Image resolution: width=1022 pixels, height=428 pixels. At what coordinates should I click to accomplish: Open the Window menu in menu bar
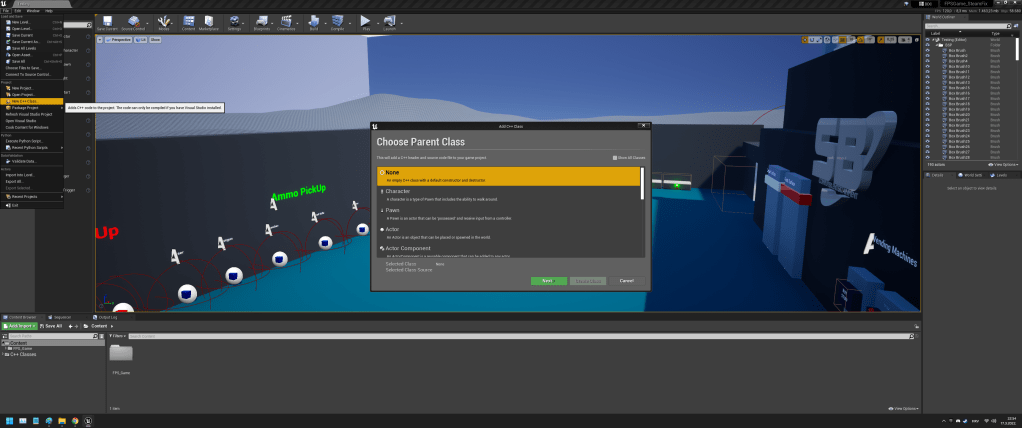pos(33,10)
